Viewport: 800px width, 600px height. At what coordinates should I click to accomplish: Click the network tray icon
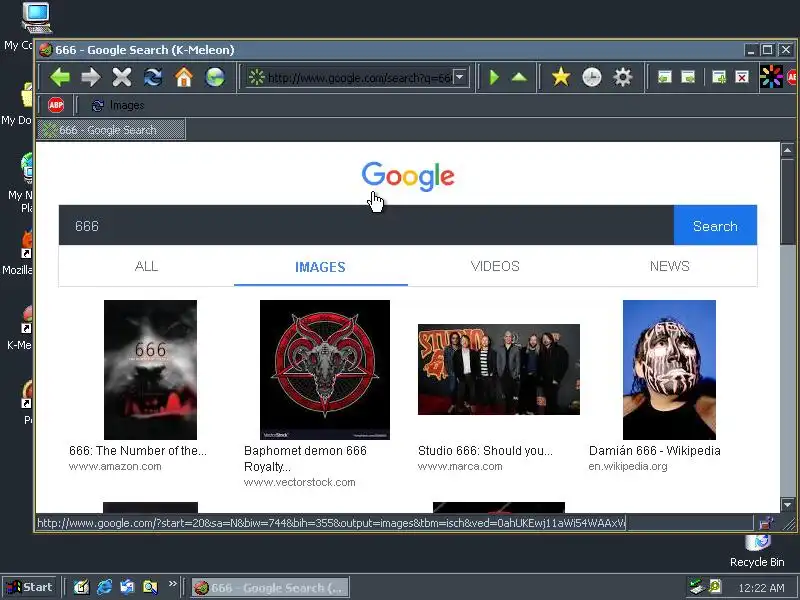tap(696, 587)
